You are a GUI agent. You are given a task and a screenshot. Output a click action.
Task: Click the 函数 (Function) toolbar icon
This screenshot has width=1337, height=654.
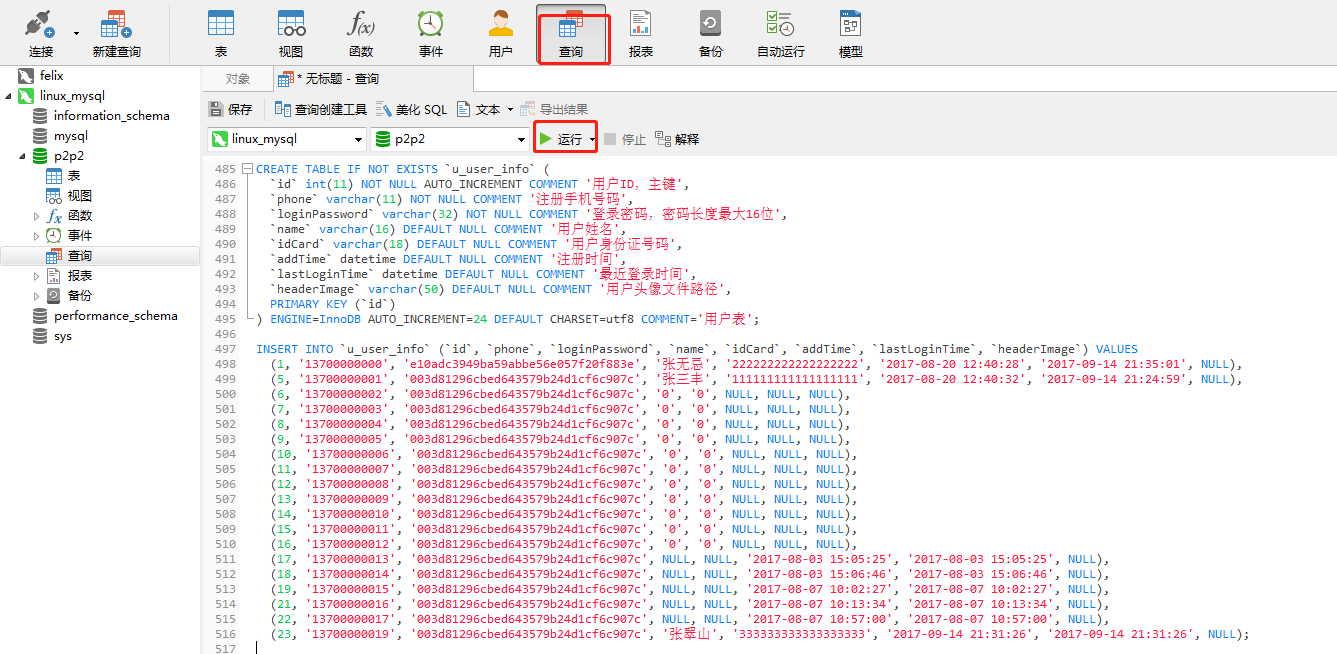click(x=361, y=33)
